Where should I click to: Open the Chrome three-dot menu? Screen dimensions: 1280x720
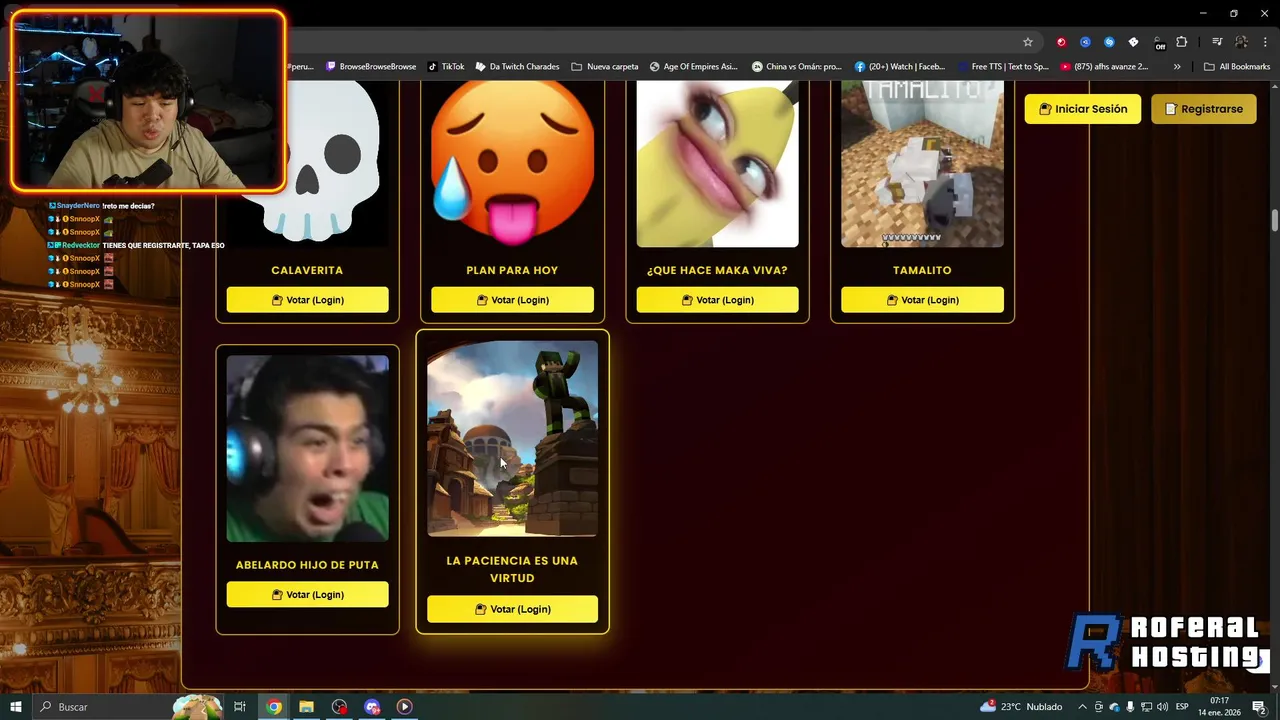pos(1265,42)
